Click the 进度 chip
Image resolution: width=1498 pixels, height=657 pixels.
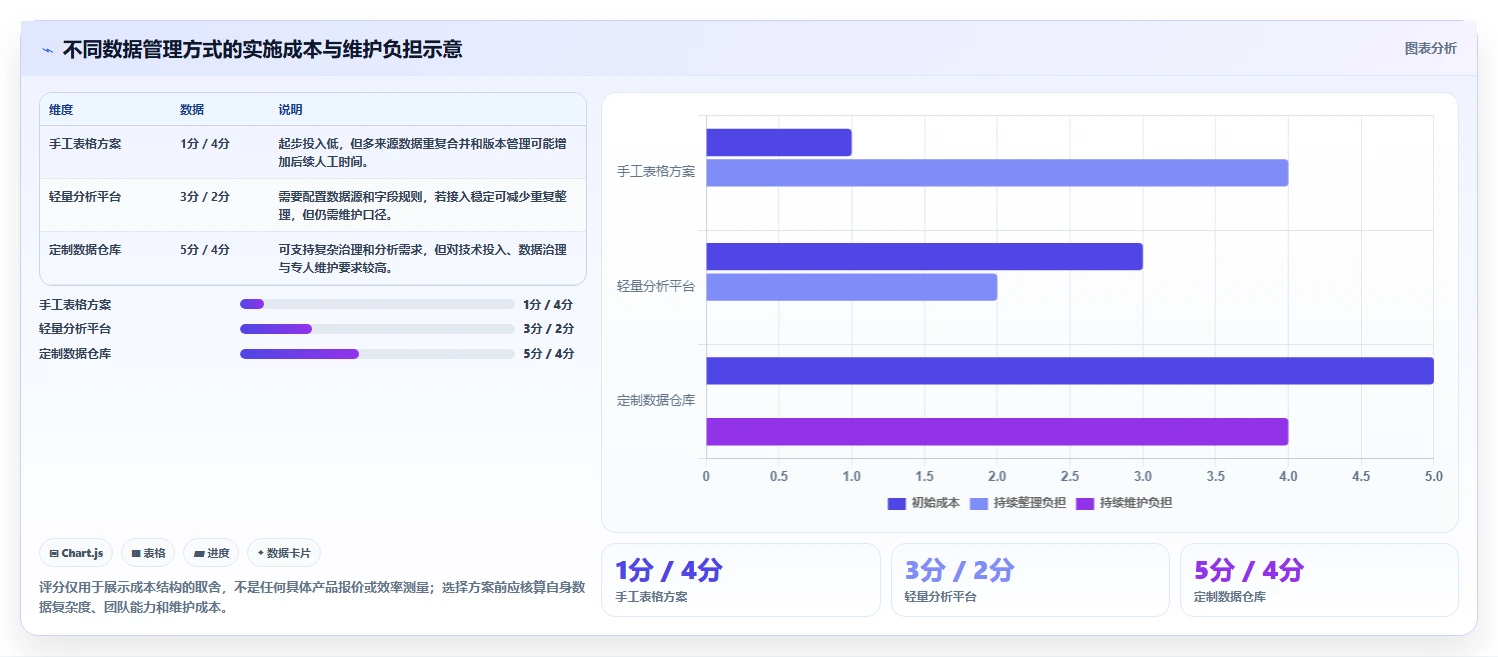tap(211, 553)
